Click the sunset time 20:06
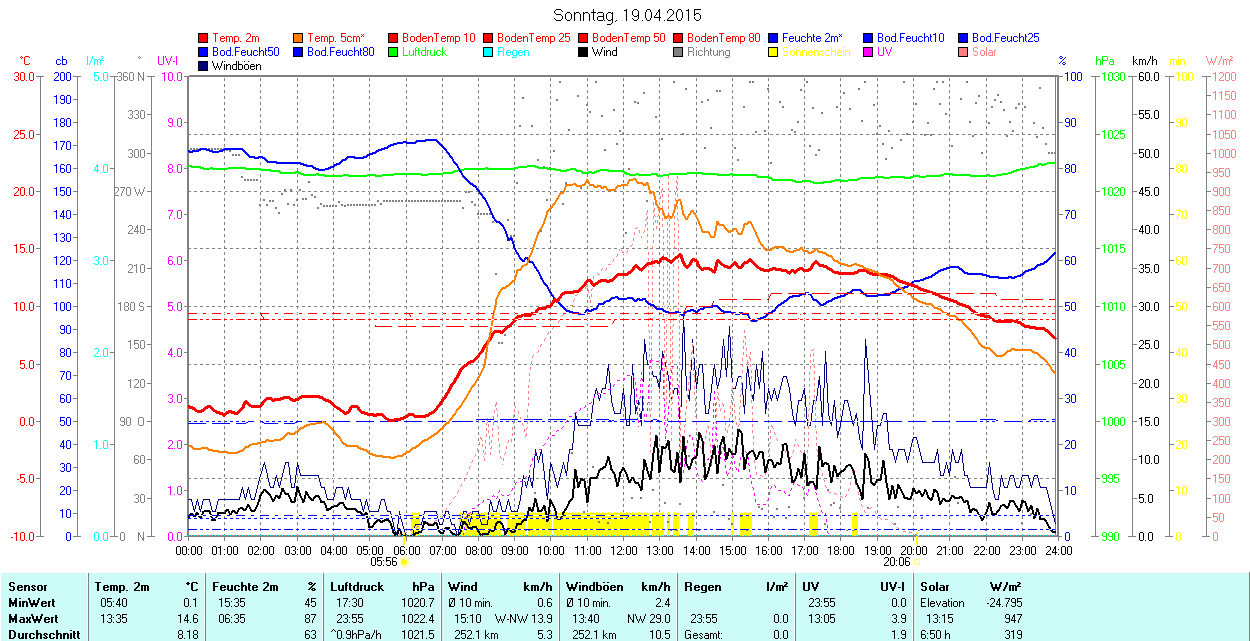This screenshot has width=1250, height=641. pos(897,562)
